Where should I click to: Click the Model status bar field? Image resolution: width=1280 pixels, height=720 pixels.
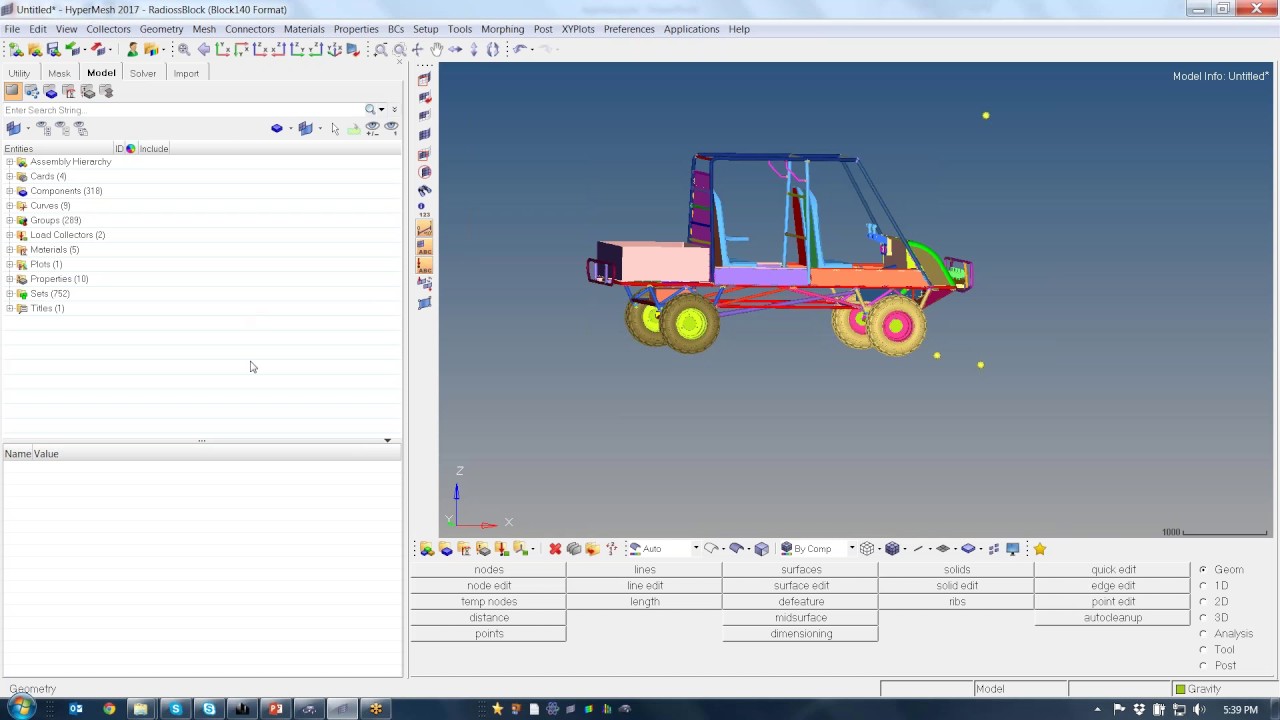click(1020, 689)
